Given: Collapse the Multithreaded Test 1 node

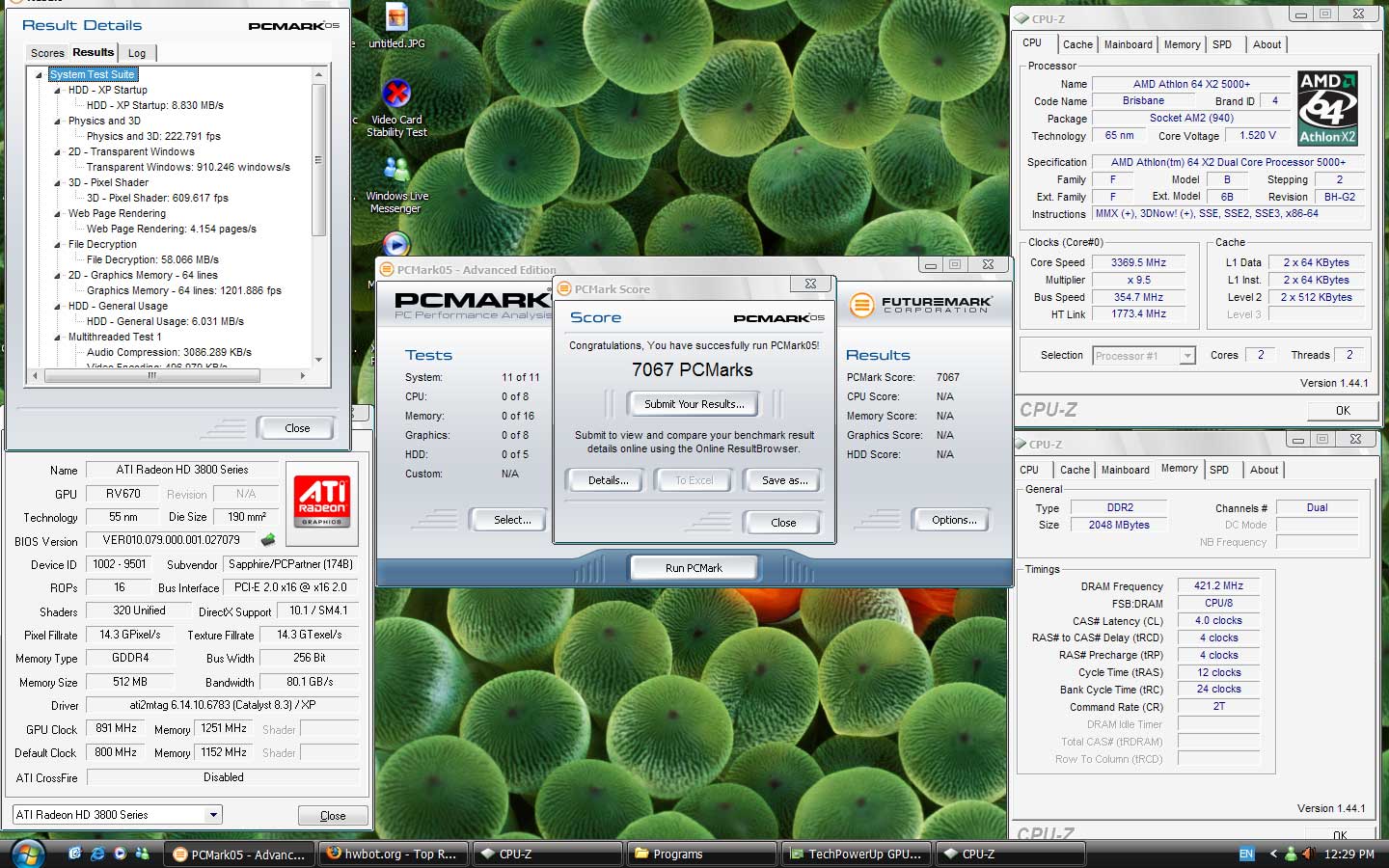Looking at the screenshot, I should (x=57, y=337).
